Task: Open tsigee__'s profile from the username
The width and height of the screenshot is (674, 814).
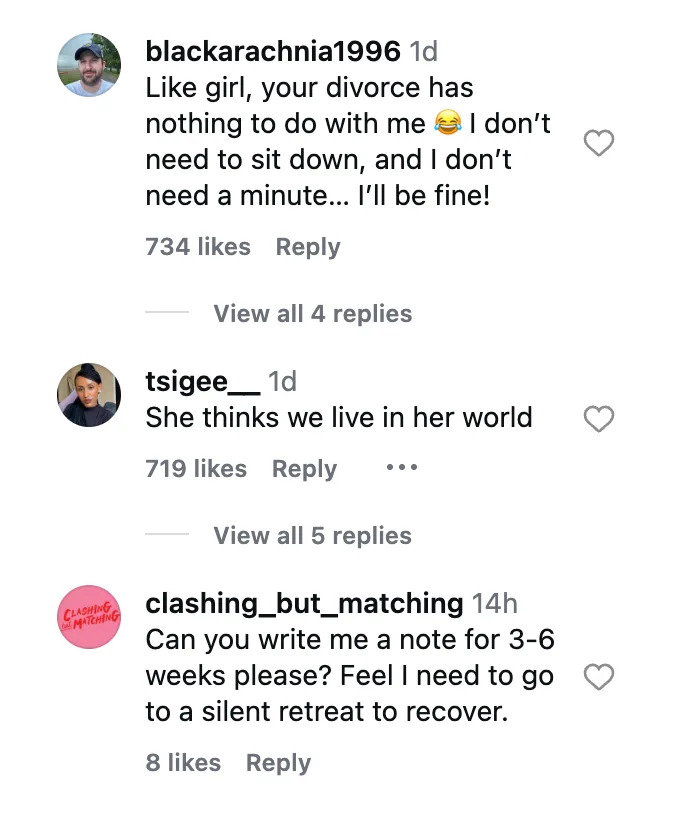Action: tap(200, 381)
